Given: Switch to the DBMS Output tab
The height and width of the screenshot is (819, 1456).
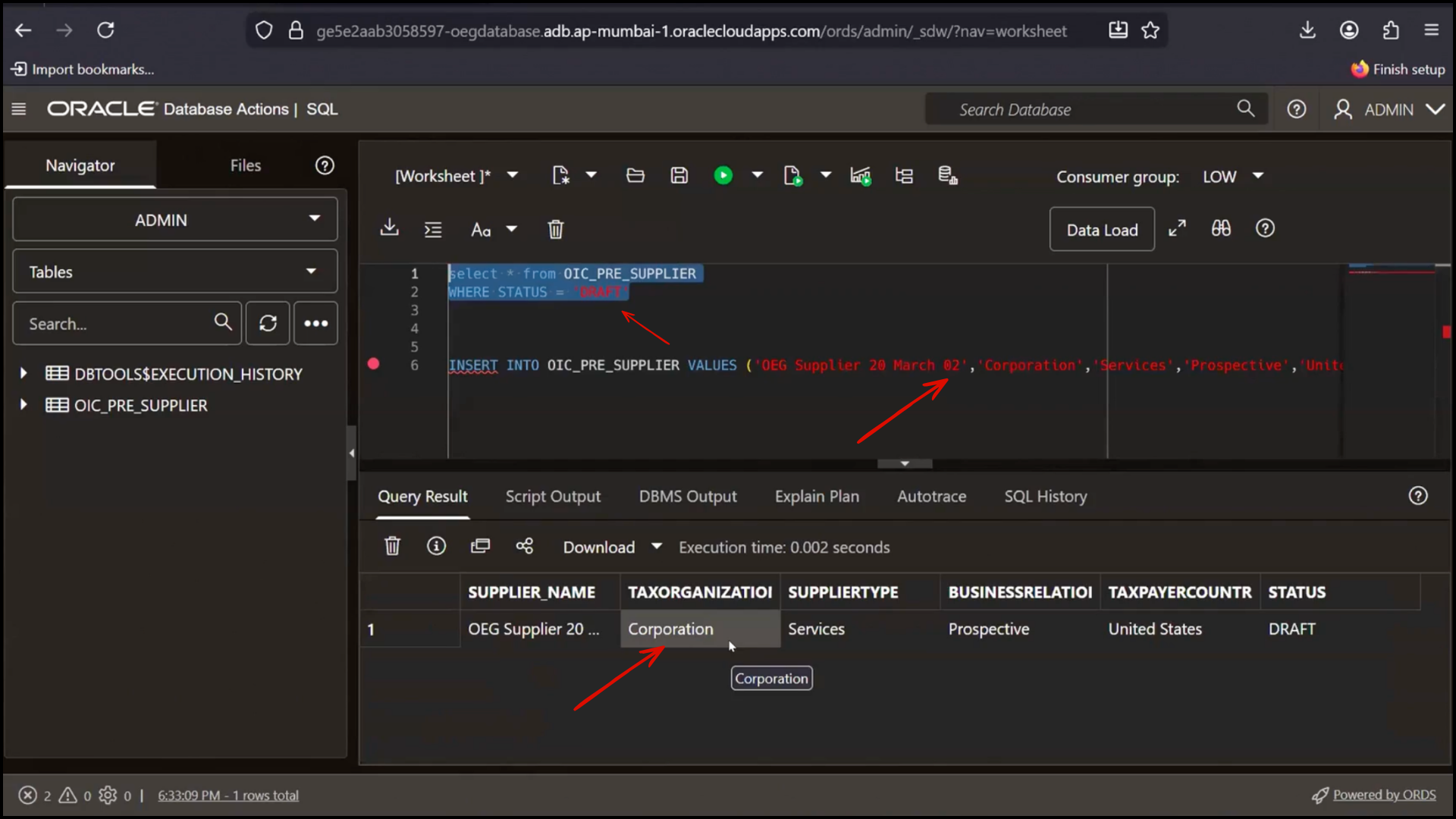Looking at the screenshot, I should tap(688, 496).
